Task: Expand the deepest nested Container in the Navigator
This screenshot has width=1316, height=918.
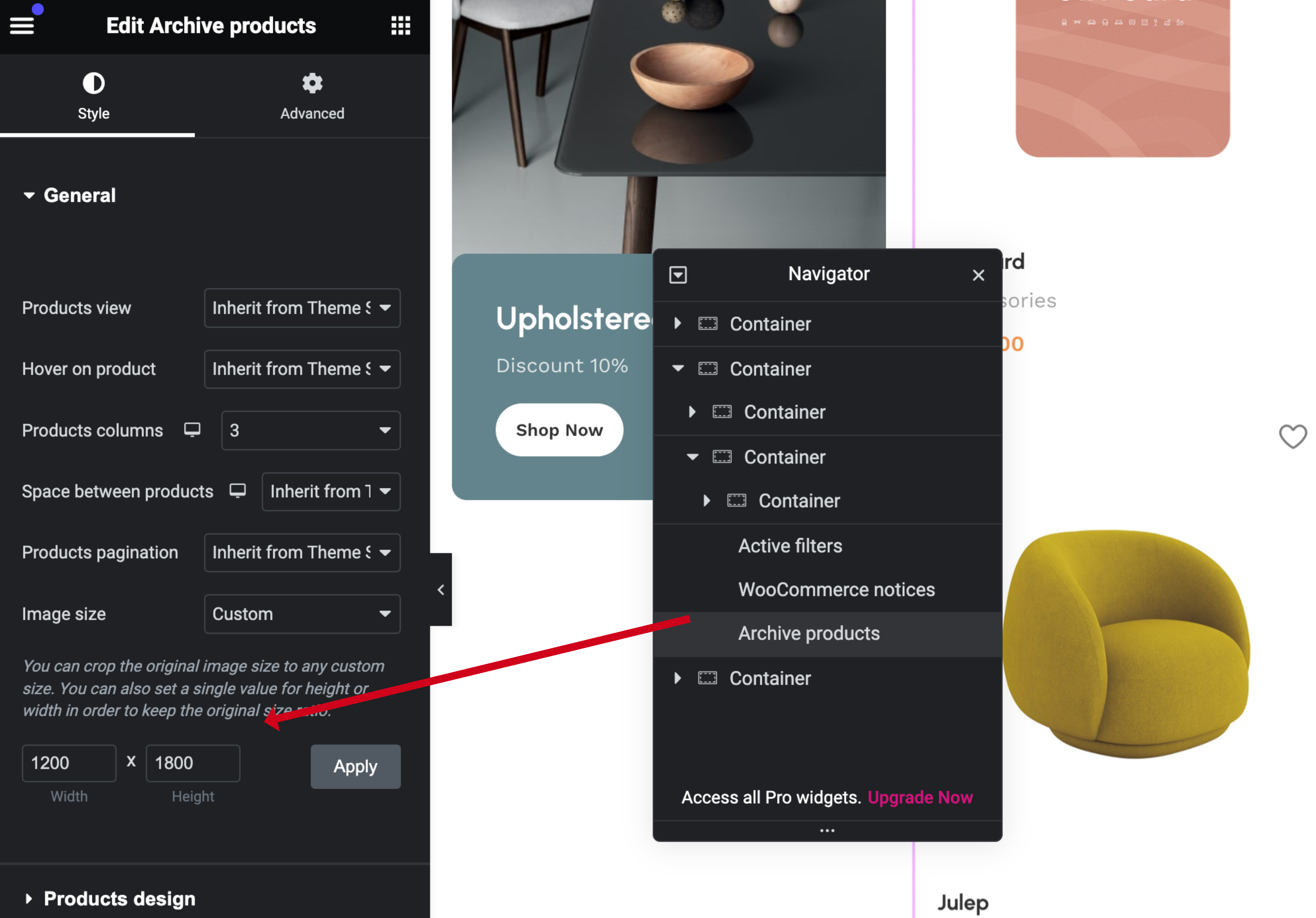Action: [x=707, y=500]
